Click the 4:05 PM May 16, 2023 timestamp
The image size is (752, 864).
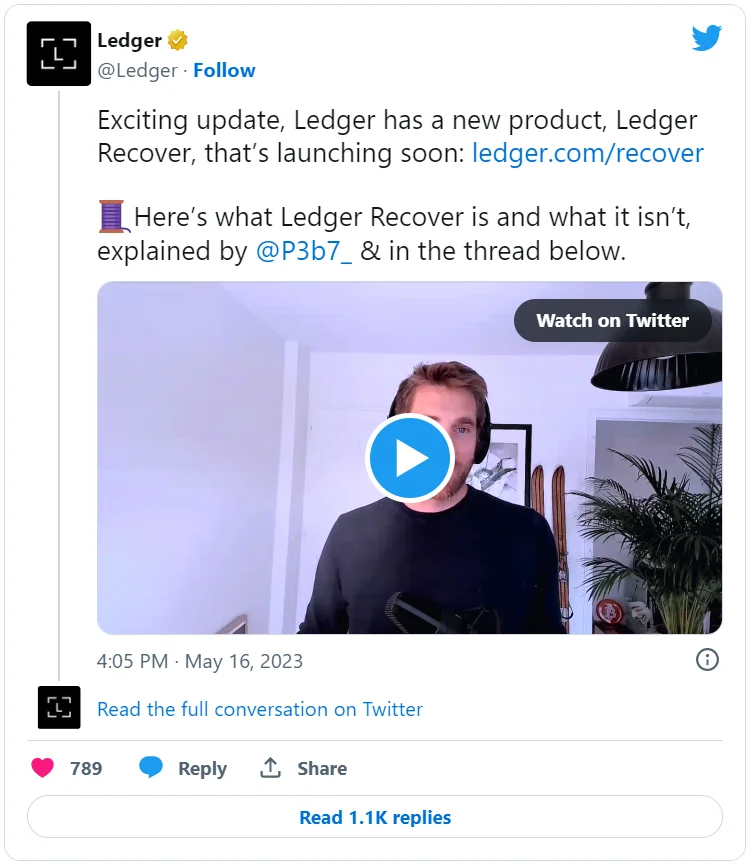[200, 661]
